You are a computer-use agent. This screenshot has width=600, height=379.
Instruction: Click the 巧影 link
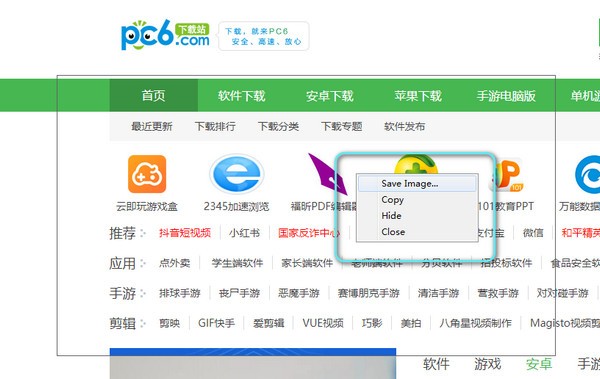[x=372, y=323]
